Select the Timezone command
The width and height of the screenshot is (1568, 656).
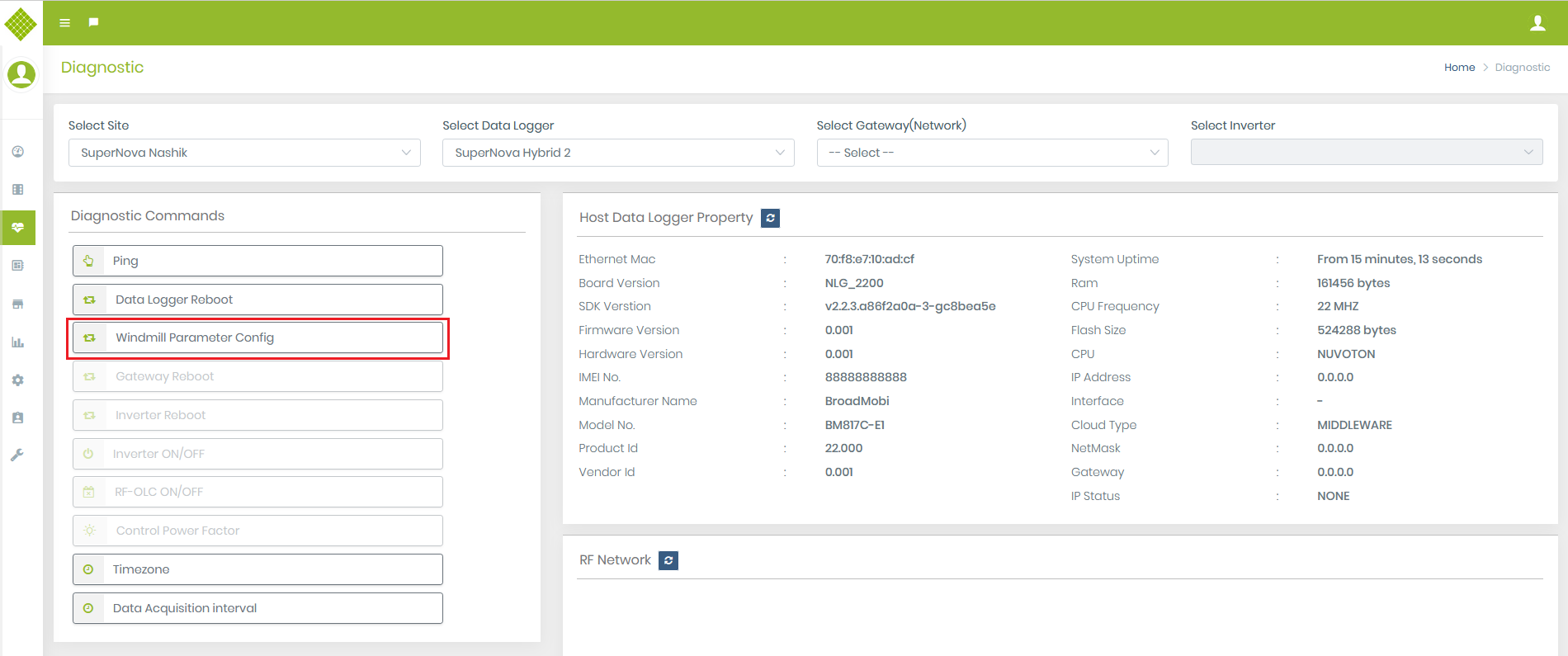(257, 569)
